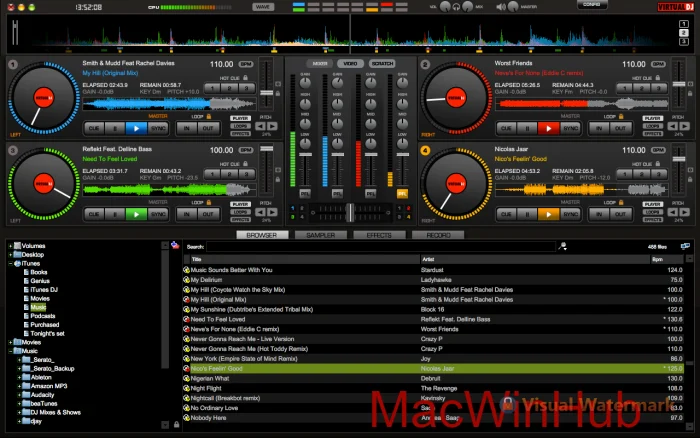
Task: Click the master volume knob
Action: pyautogui.click(x=513, y=7)
